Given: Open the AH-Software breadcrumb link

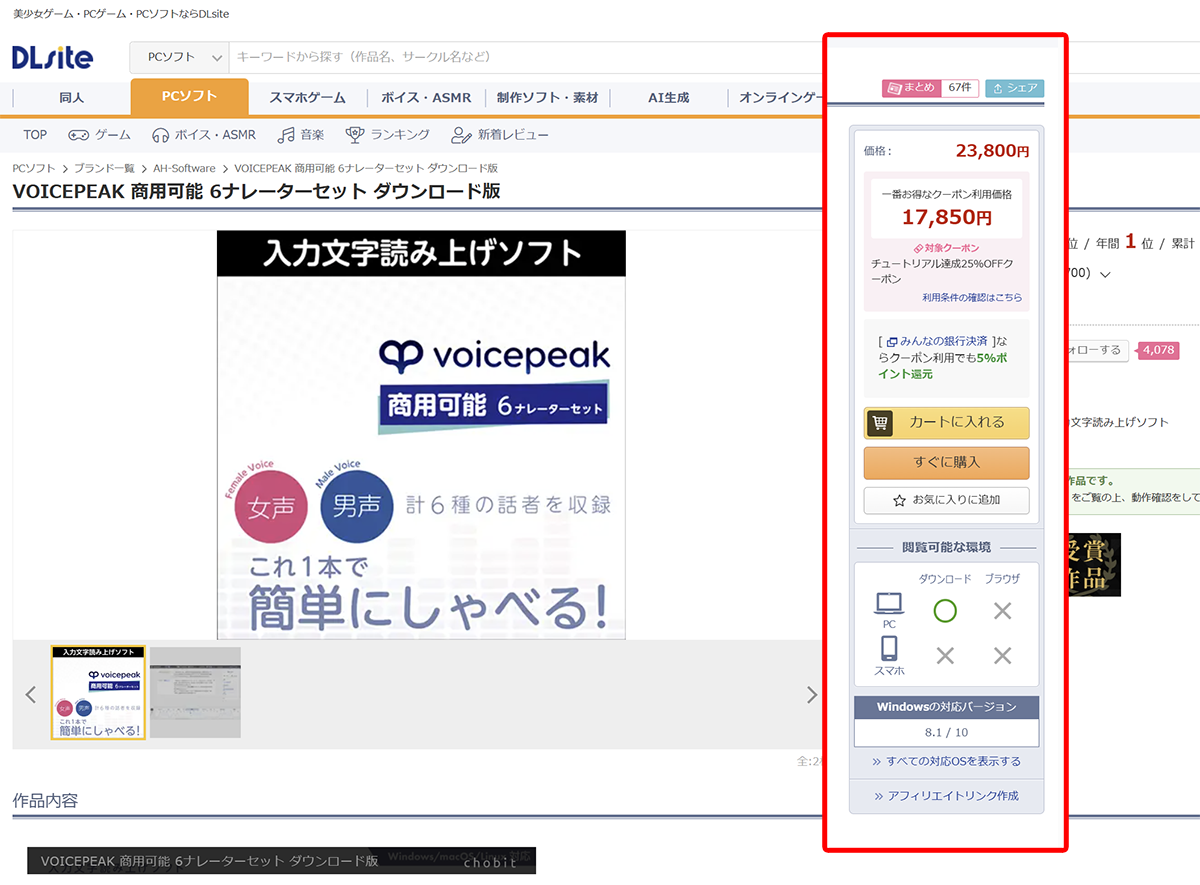Looking at the screenshot, I should pos(185,168).
